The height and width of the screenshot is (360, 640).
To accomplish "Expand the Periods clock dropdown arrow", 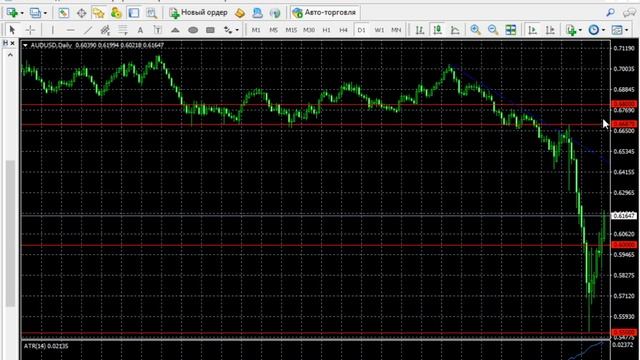I will (603, 30).
